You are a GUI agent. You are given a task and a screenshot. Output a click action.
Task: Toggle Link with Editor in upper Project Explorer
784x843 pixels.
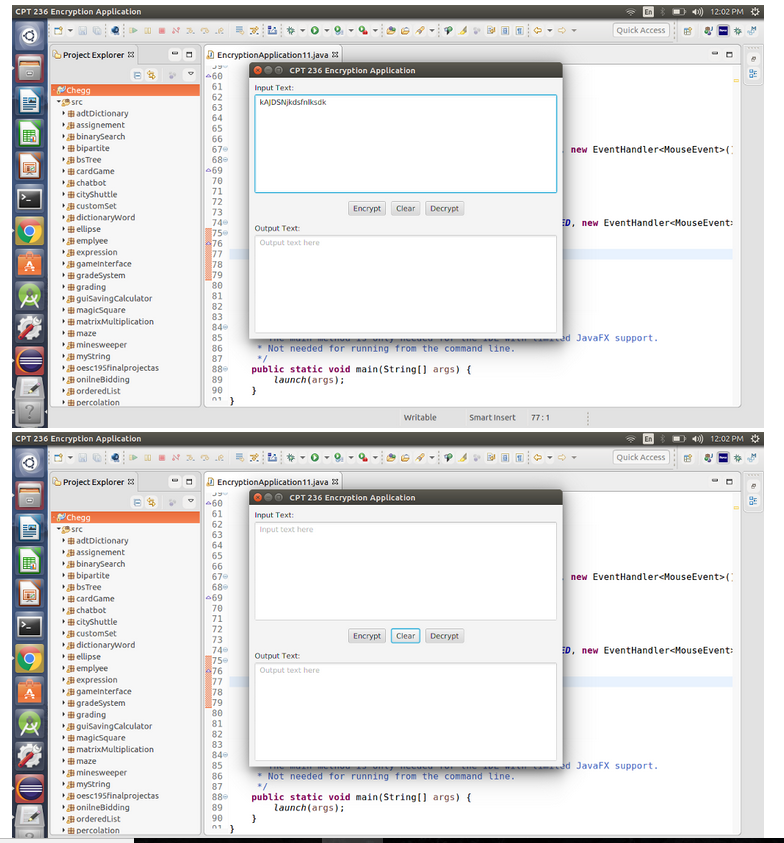point(152,75)
